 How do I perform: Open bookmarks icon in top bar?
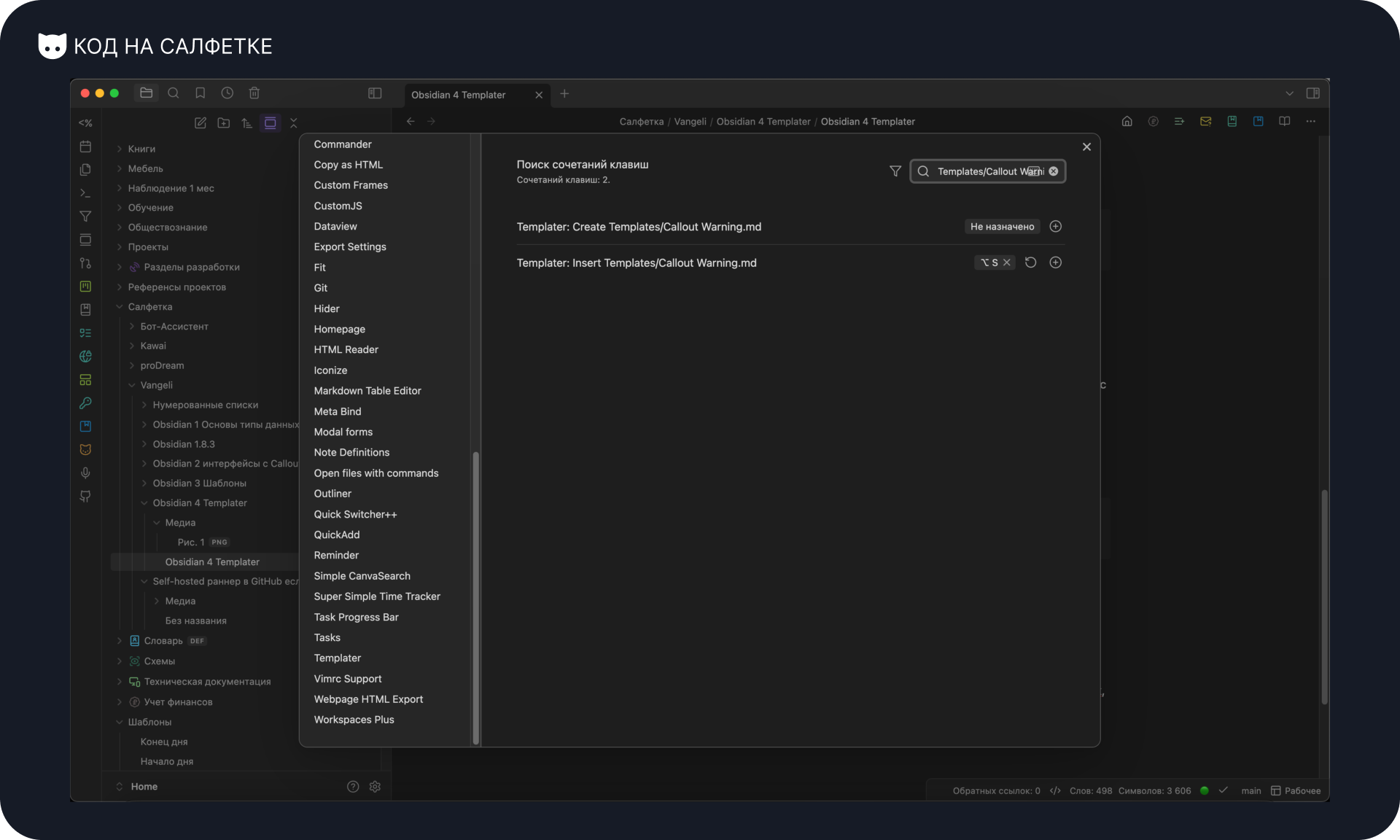201,93
